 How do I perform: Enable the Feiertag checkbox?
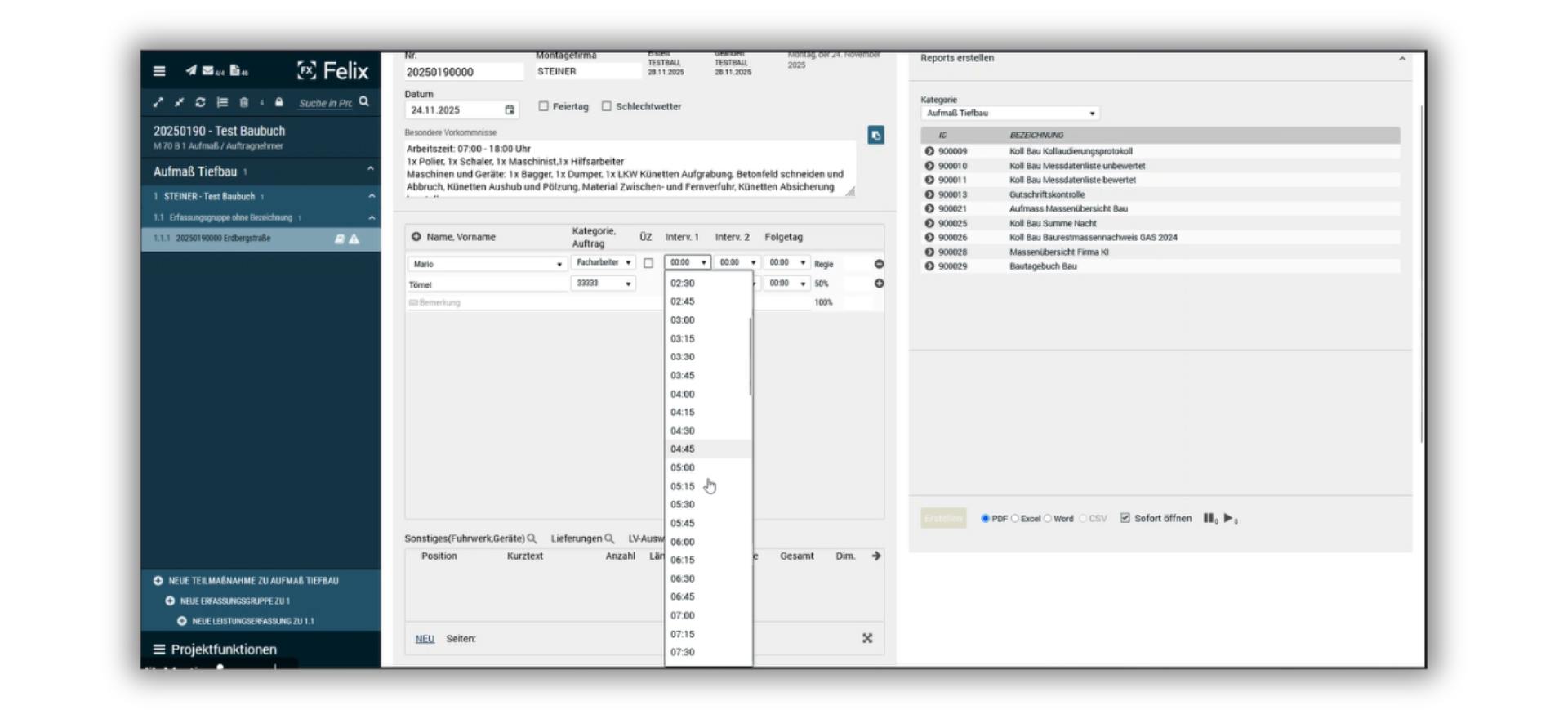click(543, 106)
